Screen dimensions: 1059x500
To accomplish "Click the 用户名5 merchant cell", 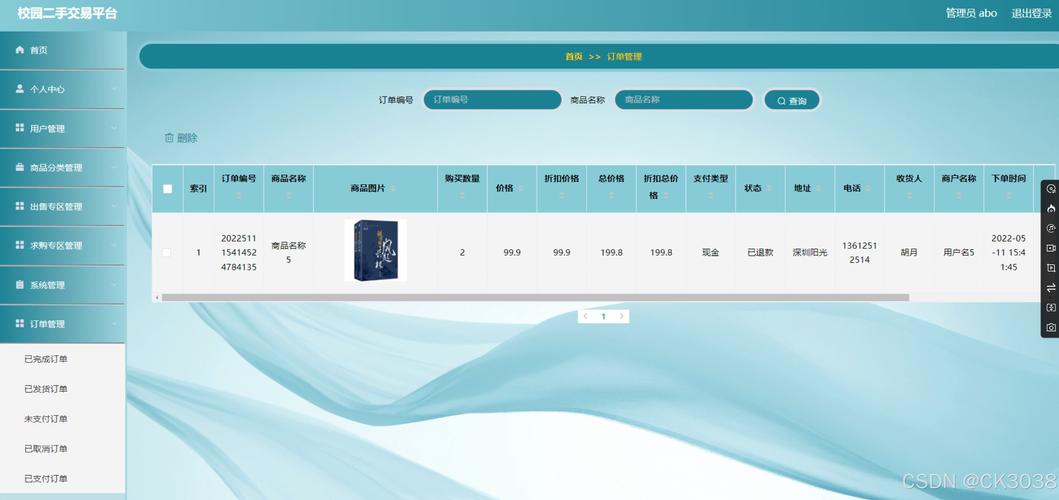I will (x=958, y=253).
